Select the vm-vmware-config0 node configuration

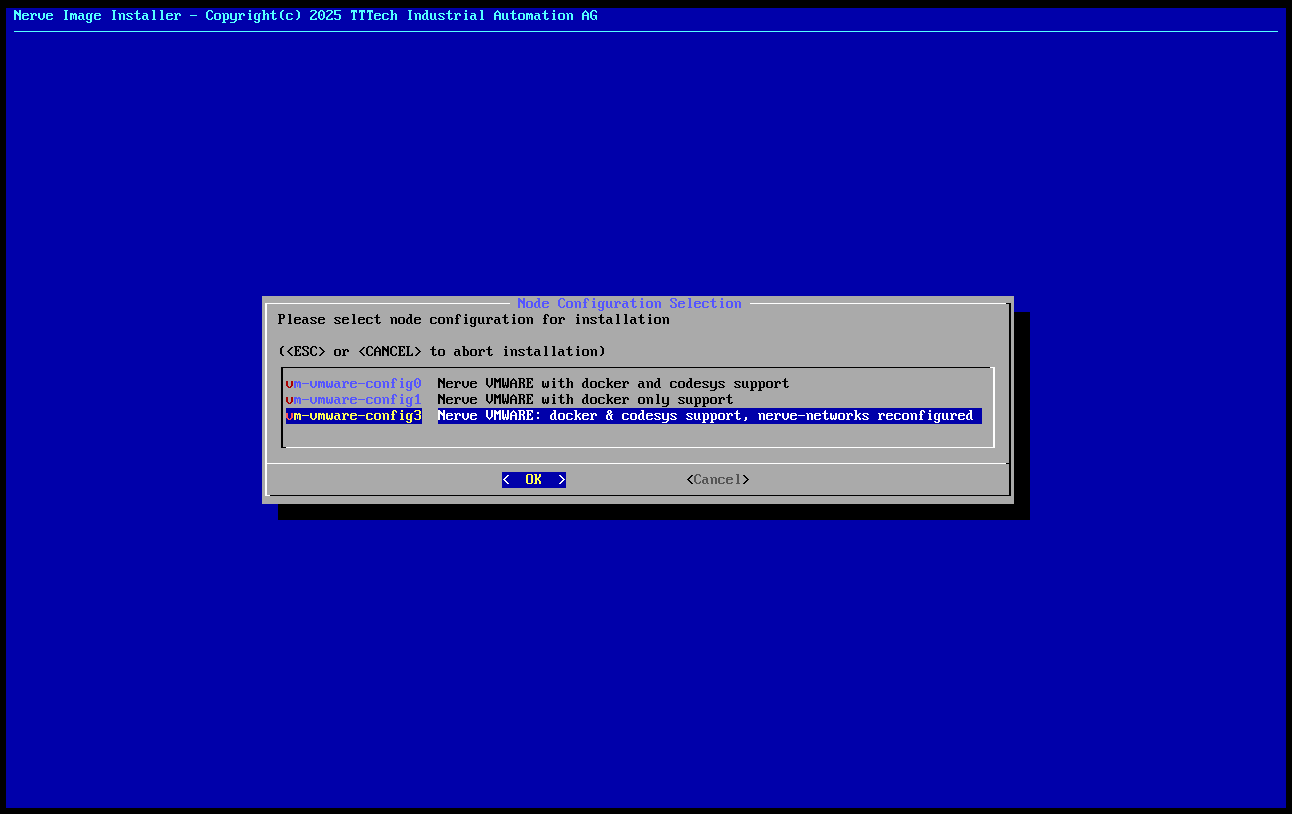point(353,383)
